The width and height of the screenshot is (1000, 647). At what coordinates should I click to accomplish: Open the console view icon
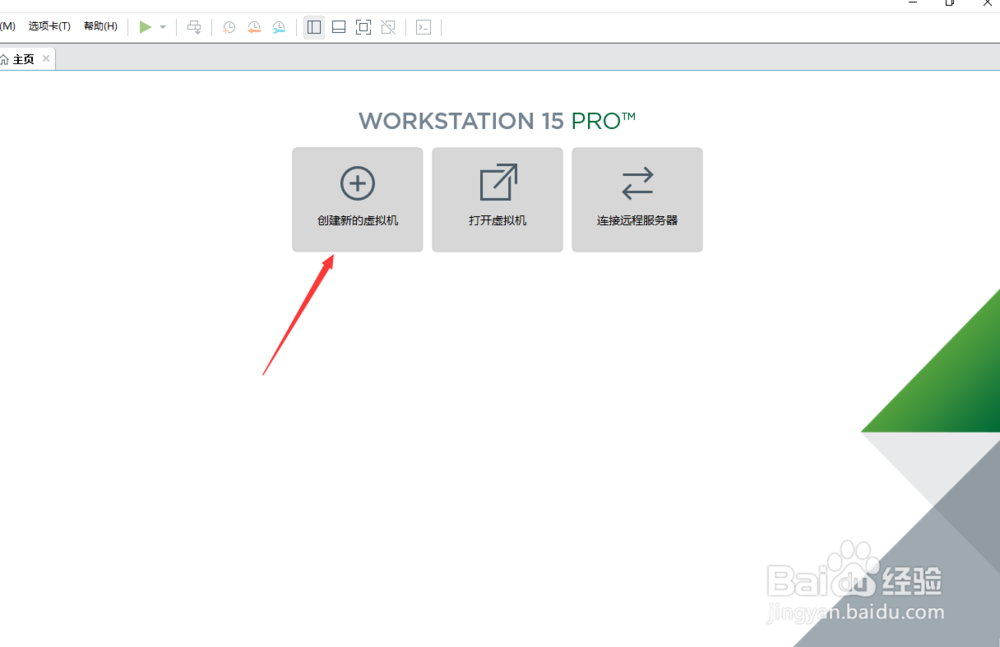click(423, 27)
